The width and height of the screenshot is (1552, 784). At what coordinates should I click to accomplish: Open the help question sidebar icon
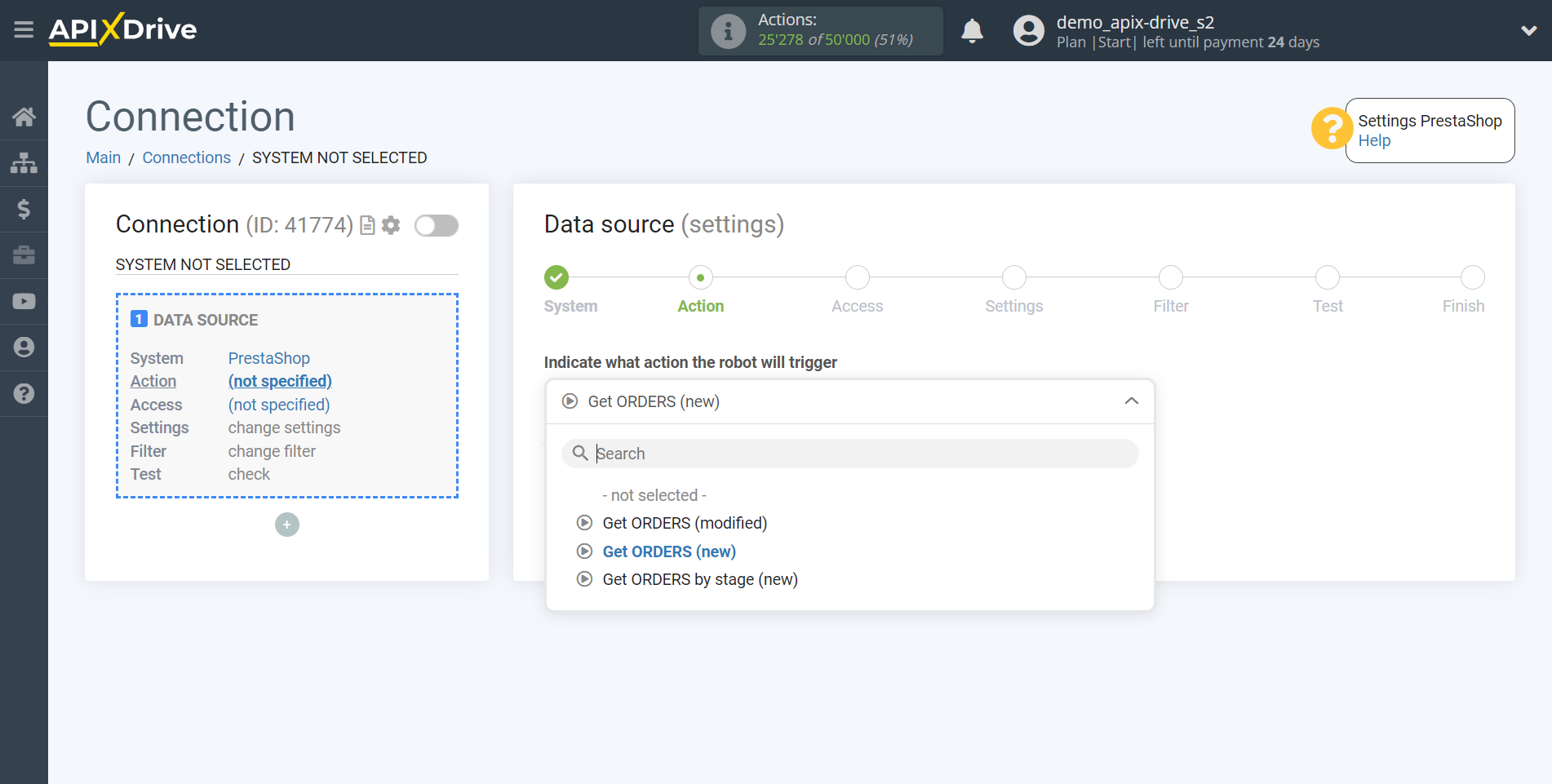click(24, 393)
